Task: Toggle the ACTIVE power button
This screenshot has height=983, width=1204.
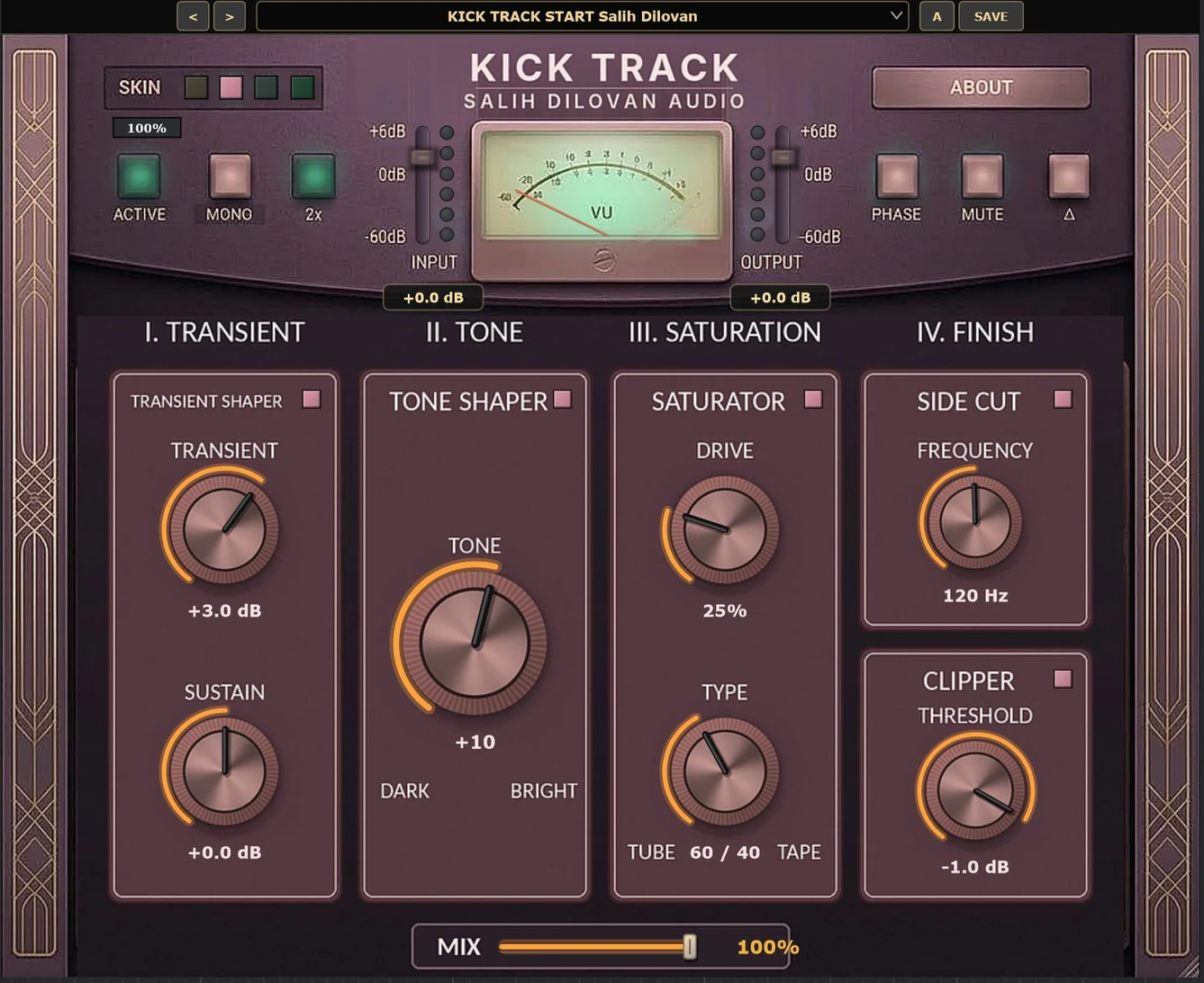Action: (x=140, y=176)
